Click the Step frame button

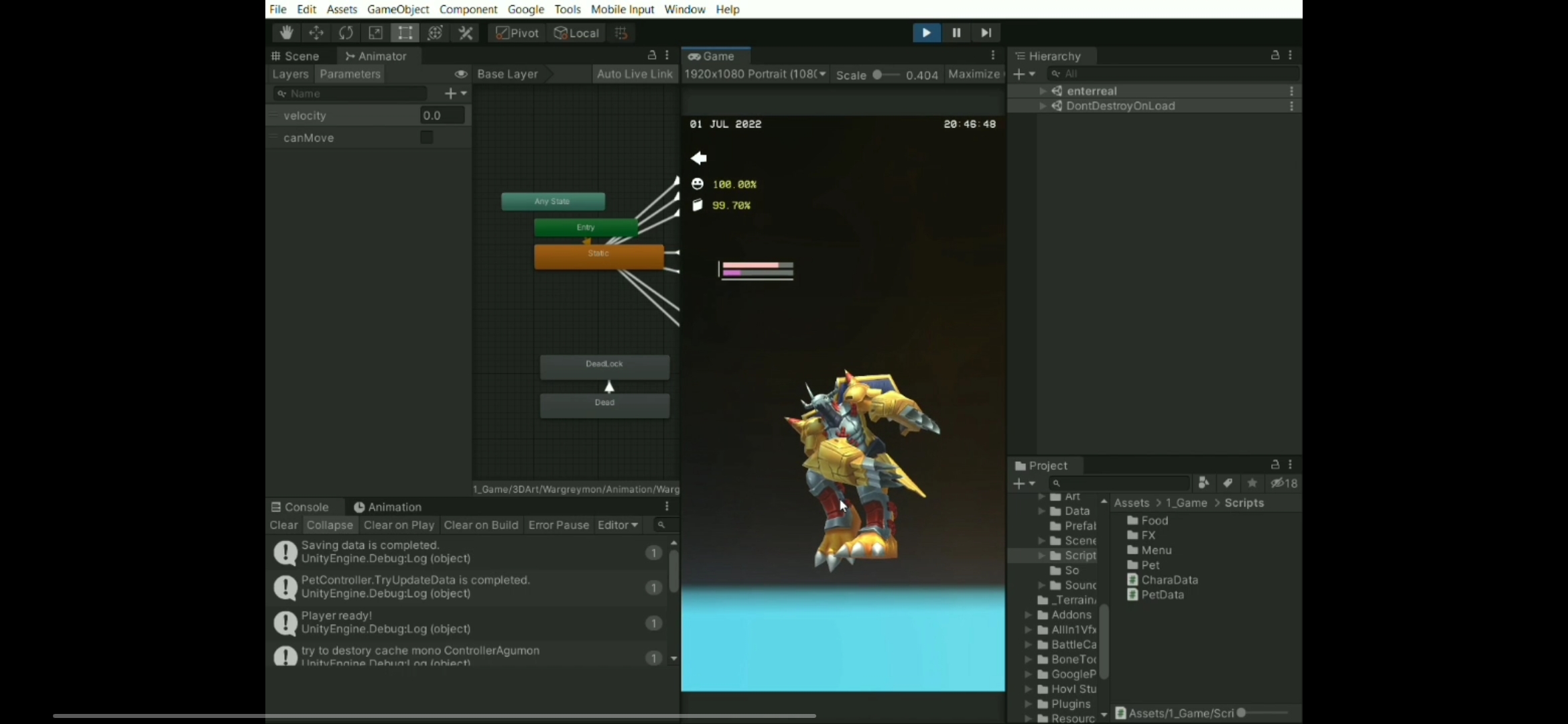(986, 33)
